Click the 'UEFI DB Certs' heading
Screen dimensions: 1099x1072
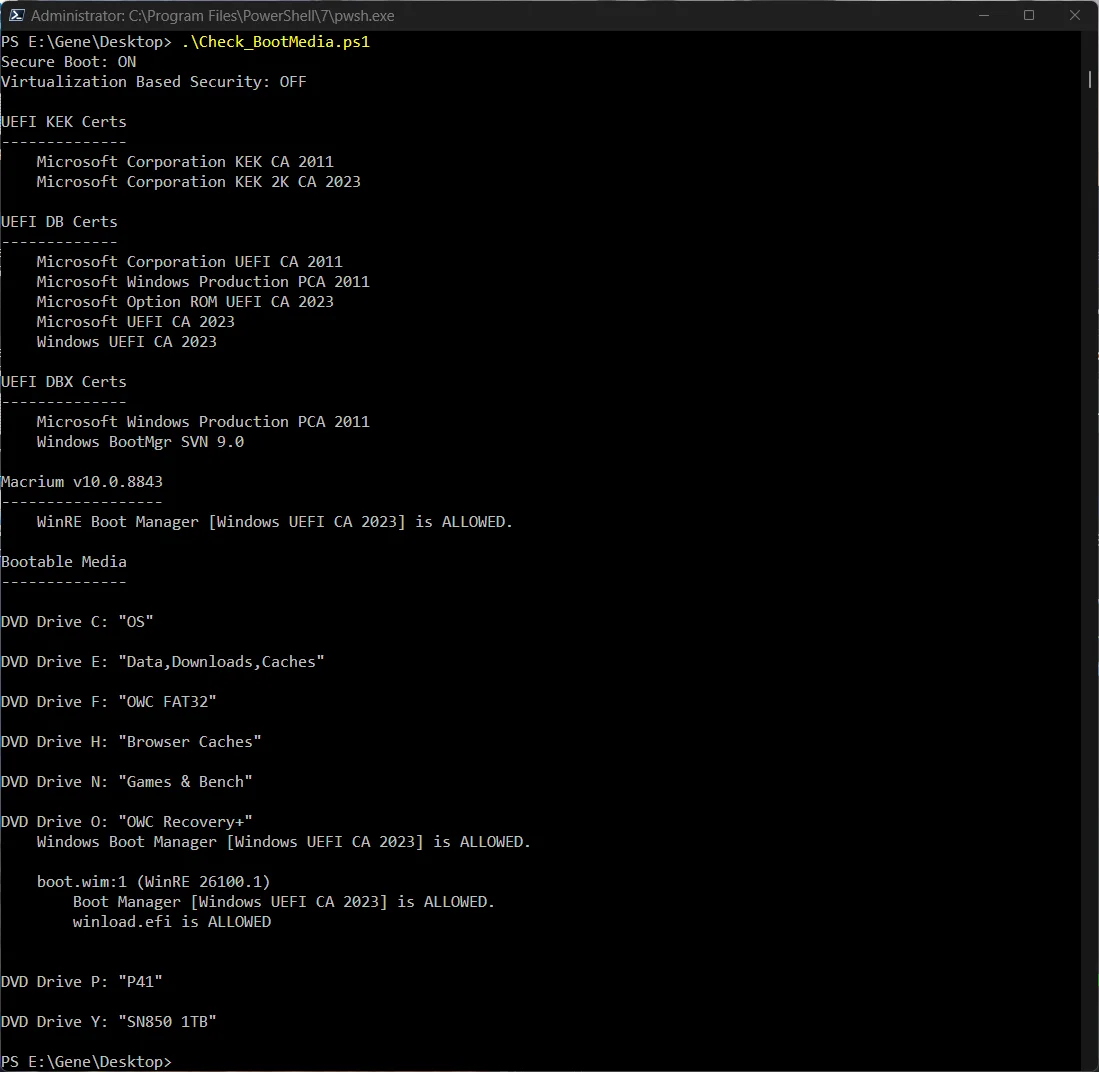tap(60, 222)
